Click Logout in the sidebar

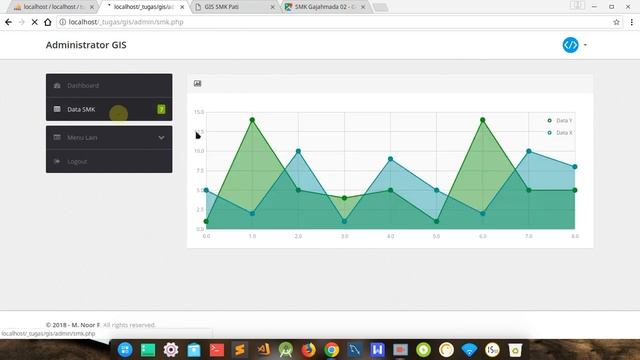(x=109, y=161)
